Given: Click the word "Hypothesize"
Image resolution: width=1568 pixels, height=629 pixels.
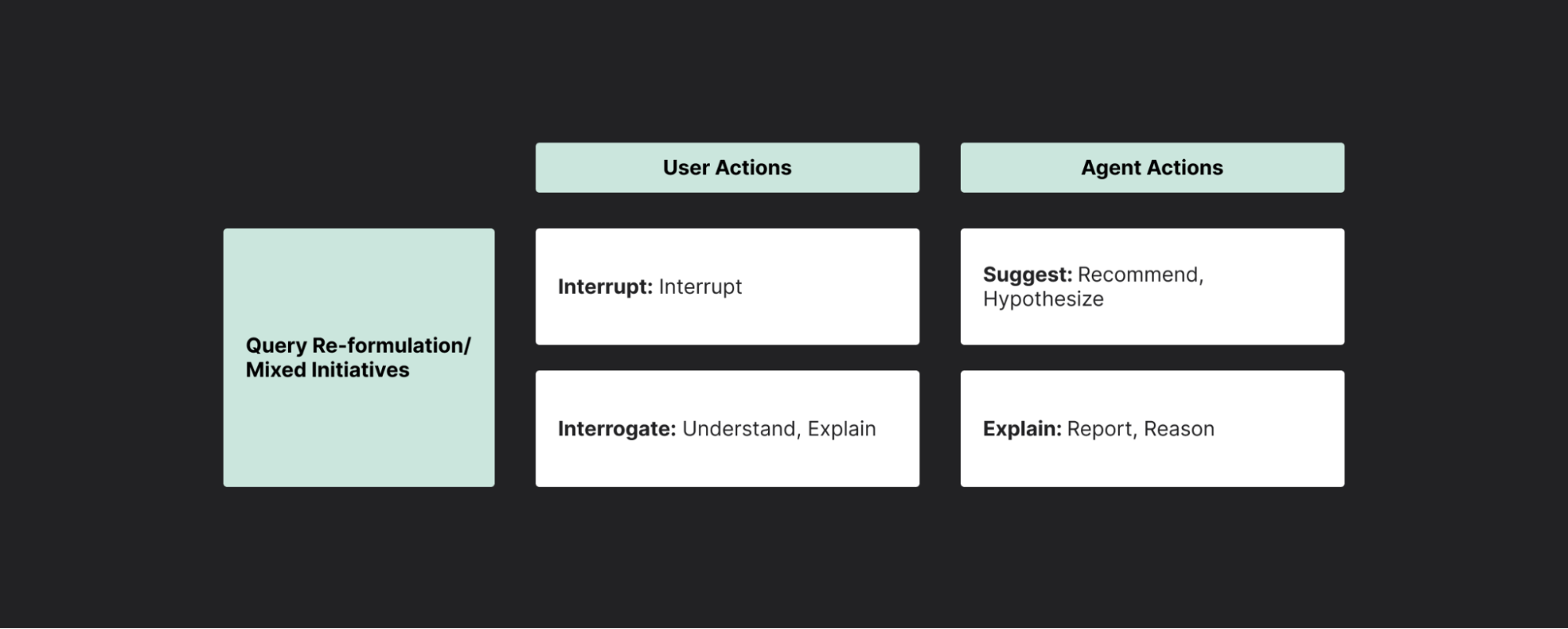Looking at the screenshot, I should pos(1042,300).
